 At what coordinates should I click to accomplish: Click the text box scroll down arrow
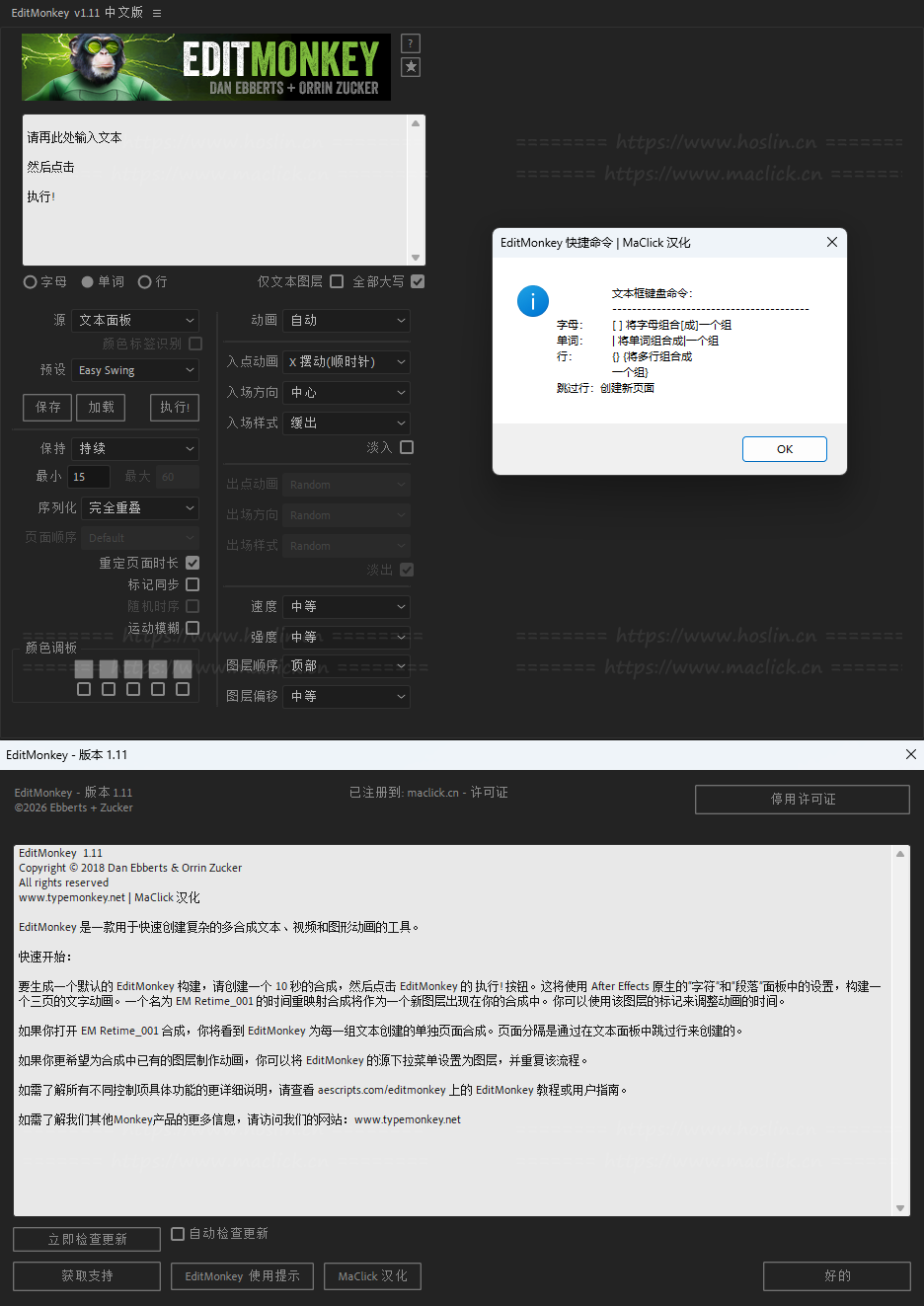click(416, 258)
